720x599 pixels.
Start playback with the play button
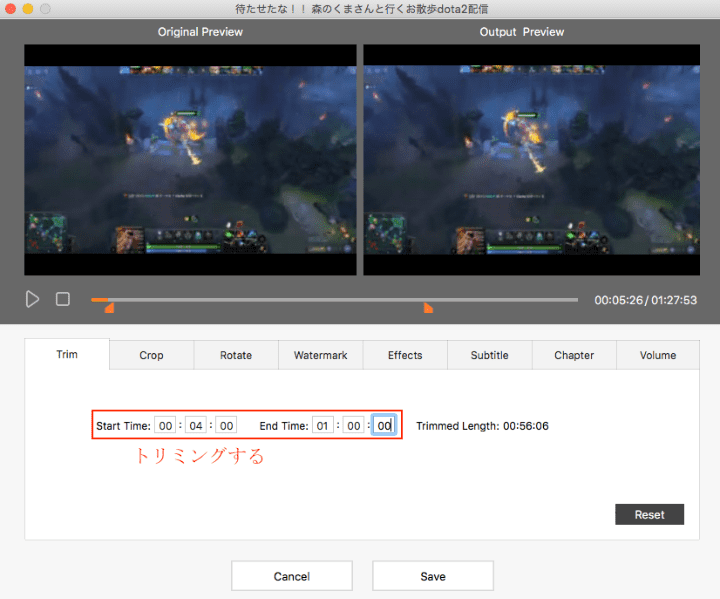(x=32, y=300)
